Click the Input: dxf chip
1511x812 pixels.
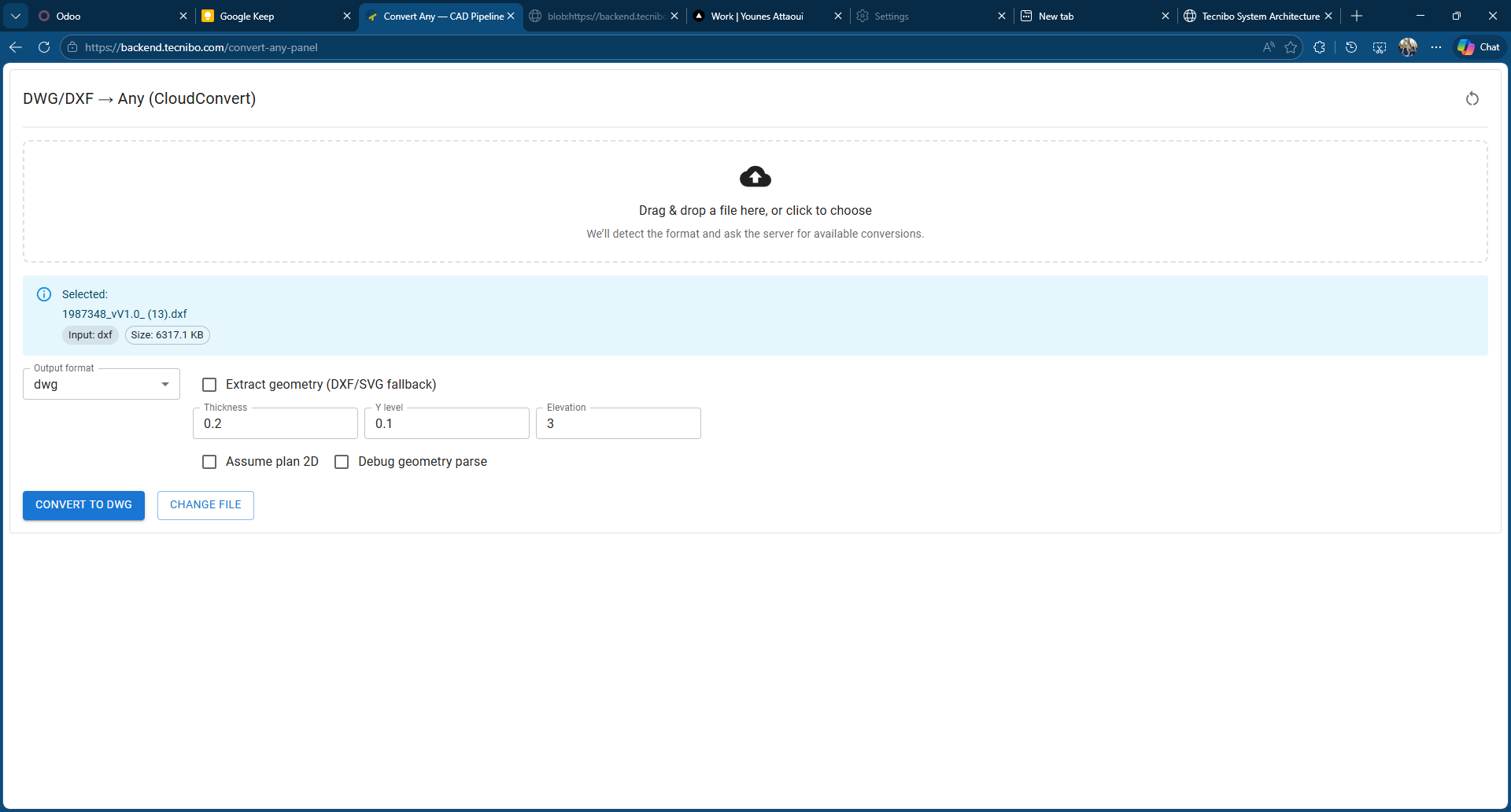(91, 335)
